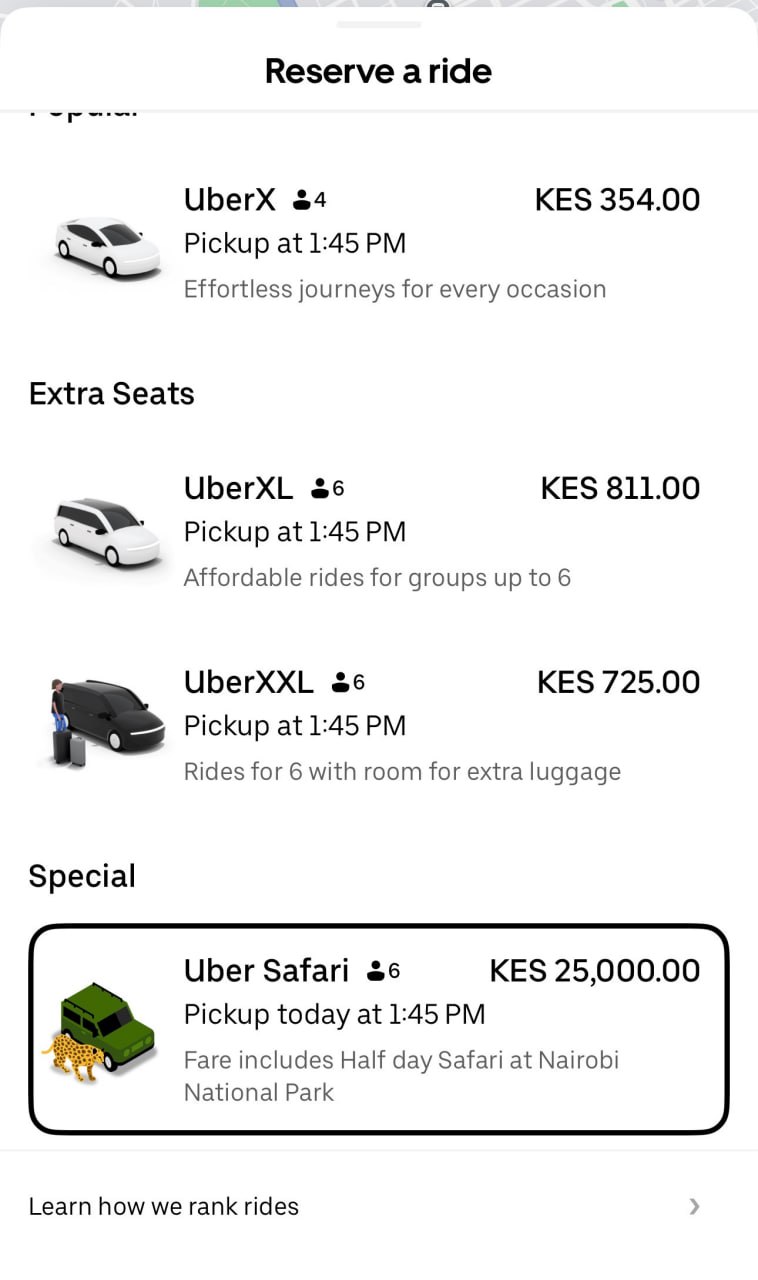The height and width of the screenshot is (1280, 758).
Task: Select the UberXXL ride title
Action: pyautogui.click(x=248, y=682)
